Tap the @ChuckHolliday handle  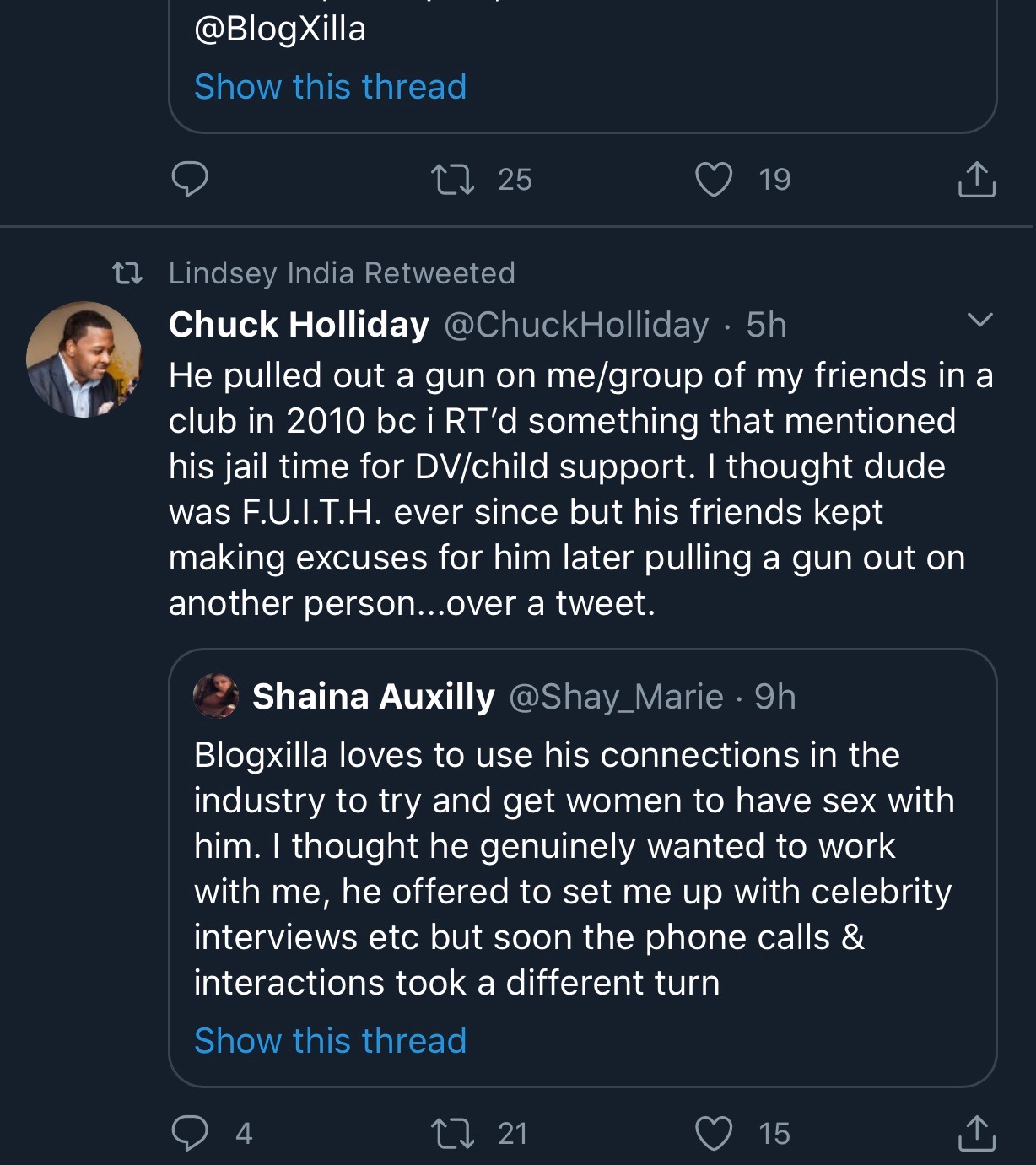(x=576, y=325)
